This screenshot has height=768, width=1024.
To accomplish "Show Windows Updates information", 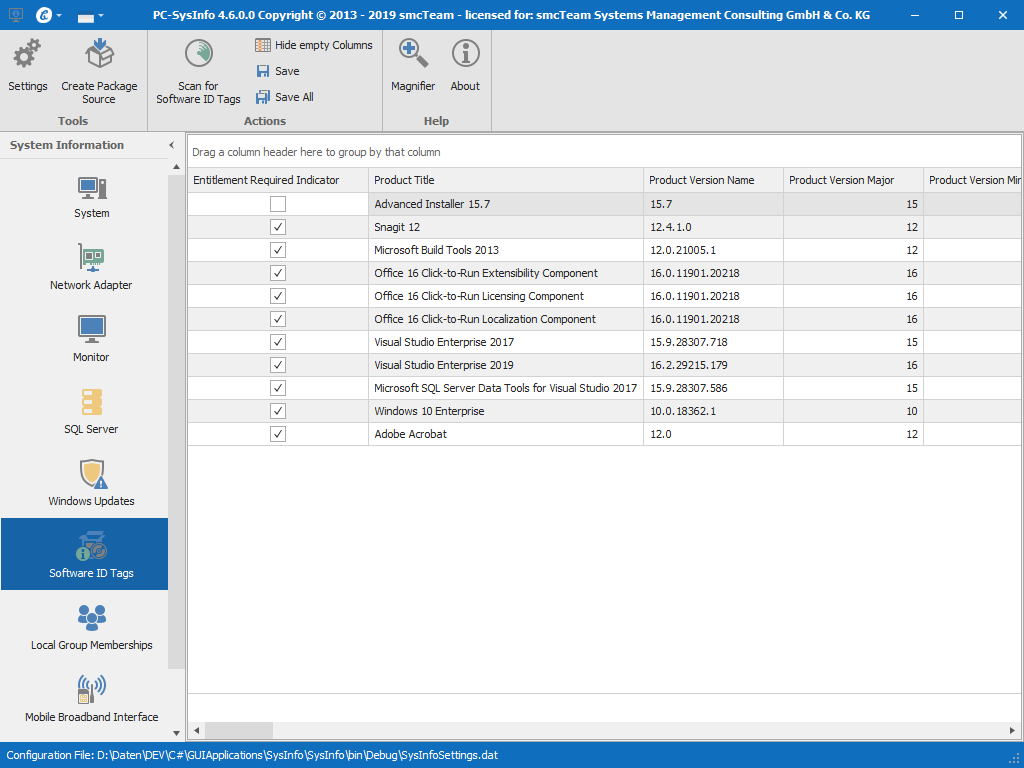I will [x=91, y=484].
